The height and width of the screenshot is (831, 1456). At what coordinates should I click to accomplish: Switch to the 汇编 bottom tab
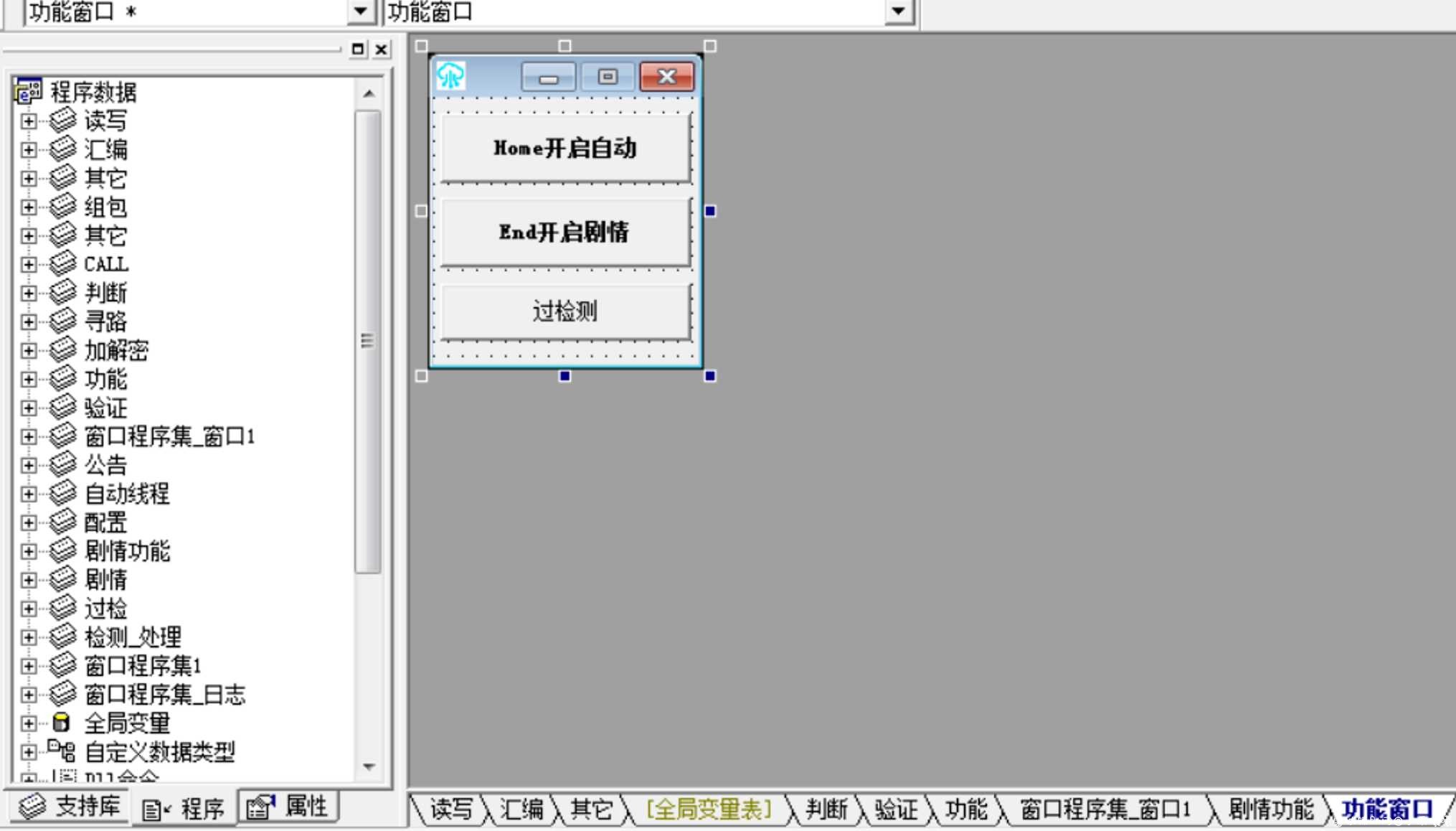click(521, 809)
